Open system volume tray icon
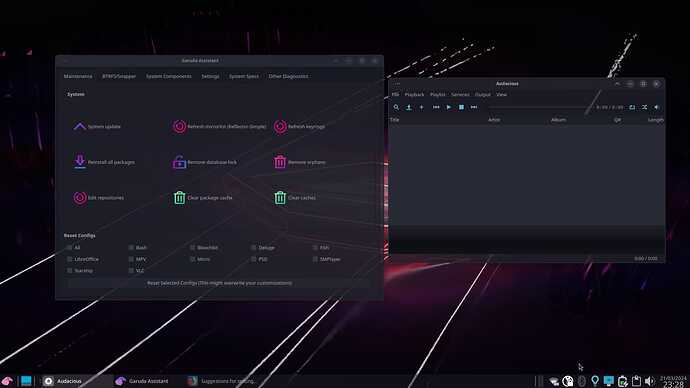The height and width of the screenshot is (388, 690). 650,381
